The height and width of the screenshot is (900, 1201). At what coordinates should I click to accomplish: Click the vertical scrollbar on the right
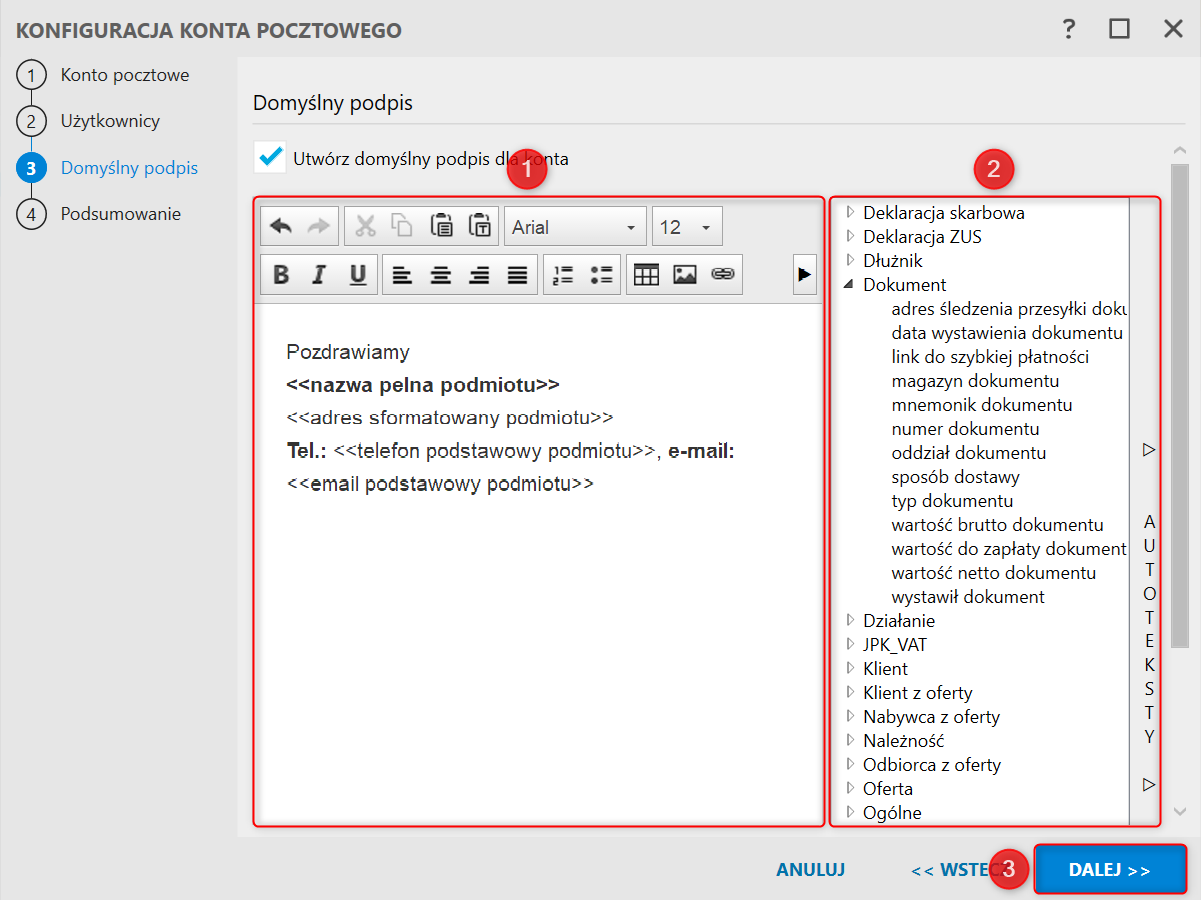click(x=1180, y=400)
